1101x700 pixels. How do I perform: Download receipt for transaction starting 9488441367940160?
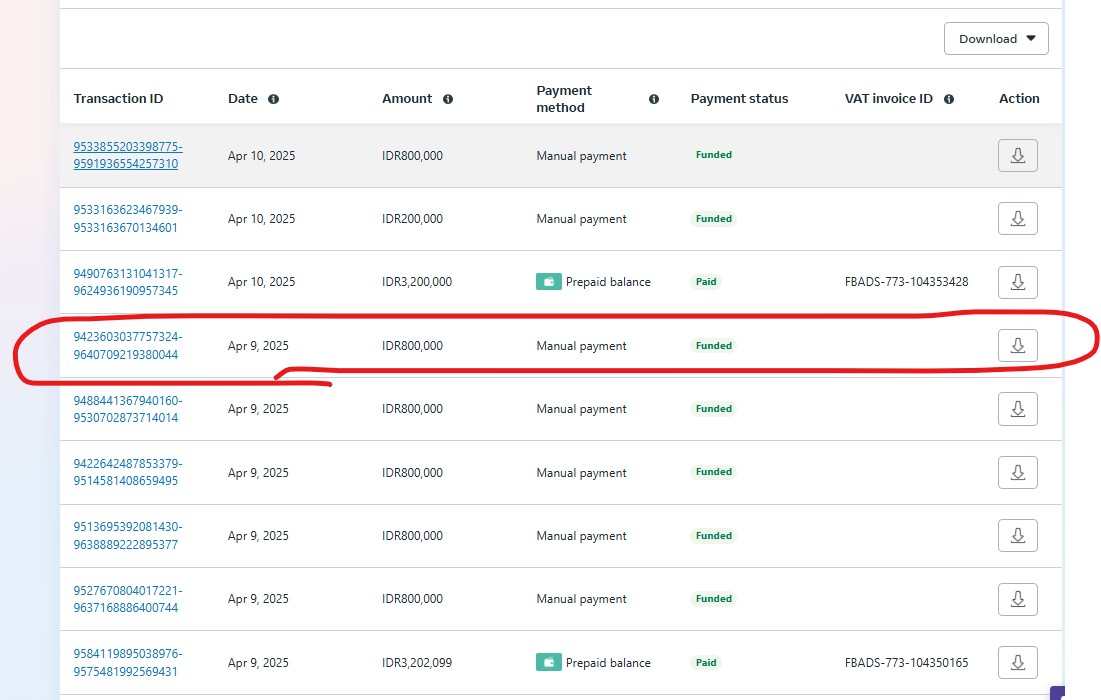[x=1017, y=409]
